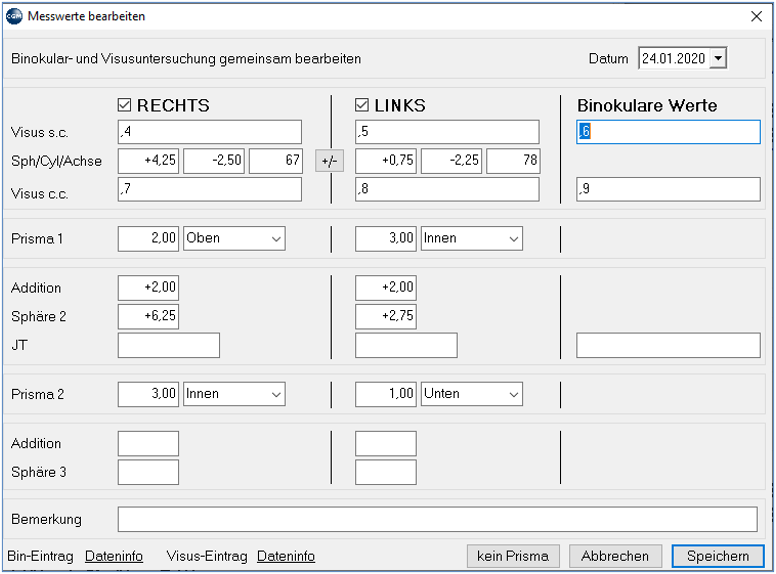Click right Addition field with +2,00
The image size is (776, 574).
(x=148, y=288)
